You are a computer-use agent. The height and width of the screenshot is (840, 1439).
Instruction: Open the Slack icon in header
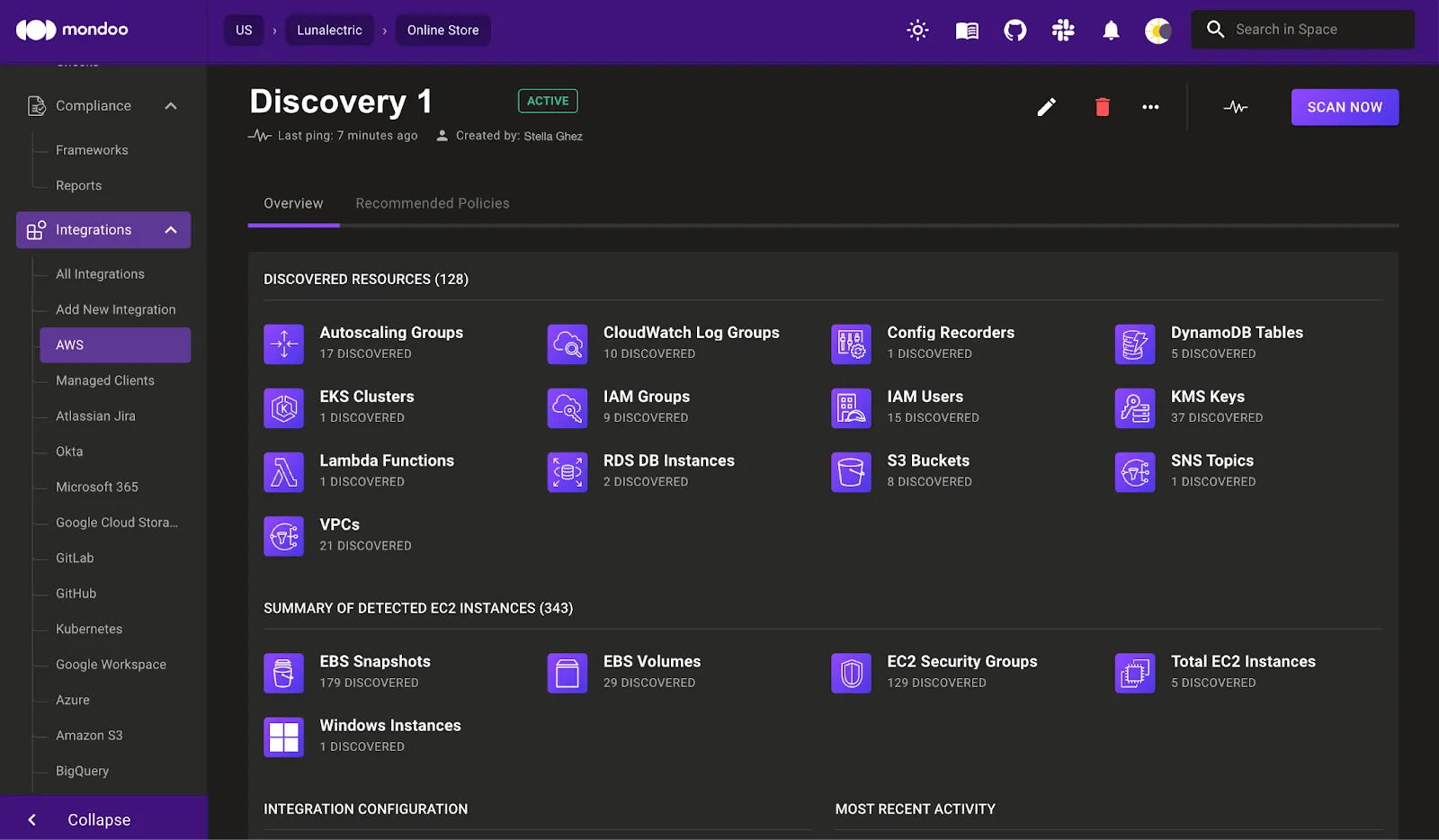coord(1063,31)
